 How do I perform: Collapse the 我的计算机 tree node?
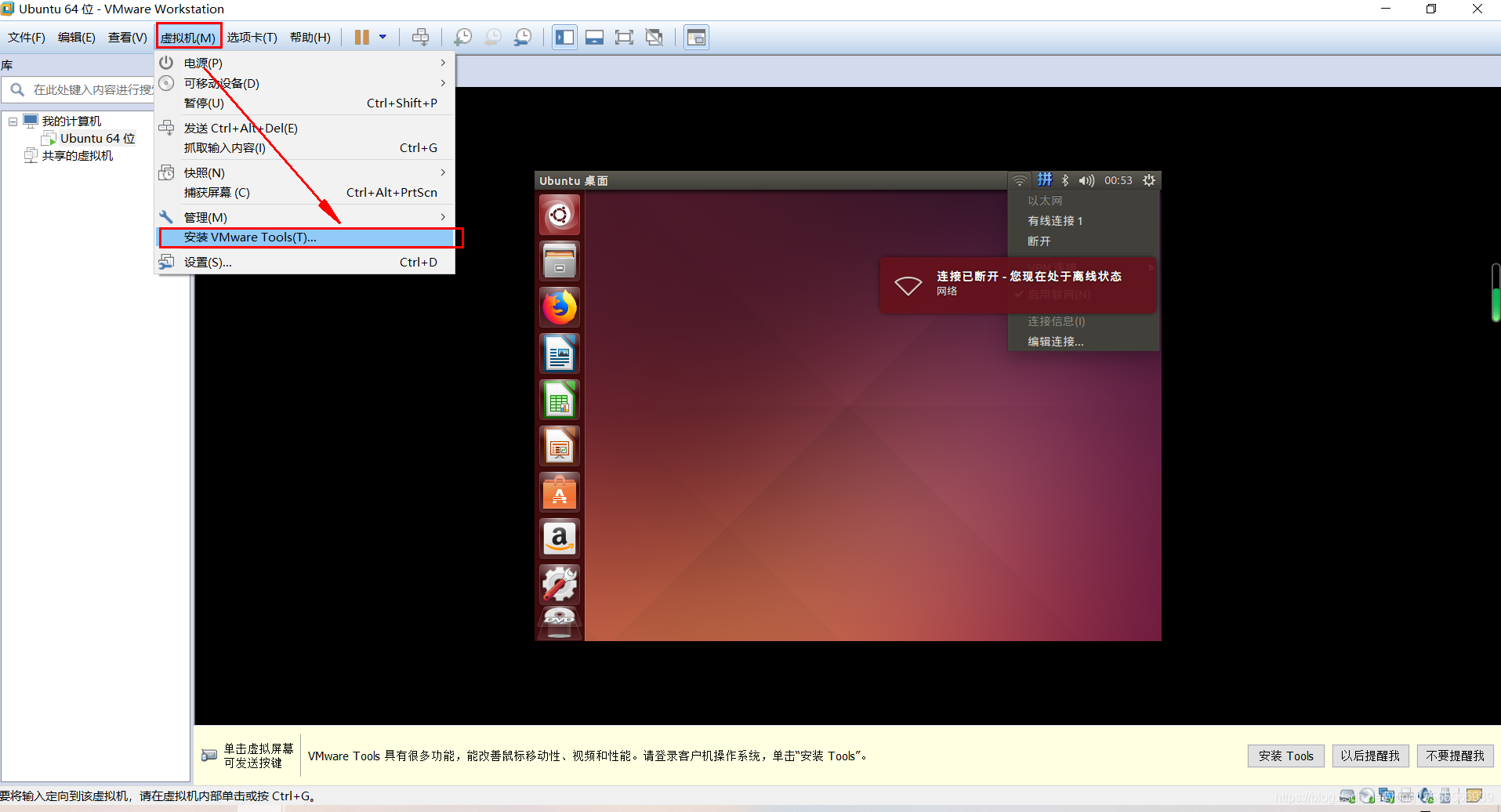pyautogui.click(x=13, y=121)
